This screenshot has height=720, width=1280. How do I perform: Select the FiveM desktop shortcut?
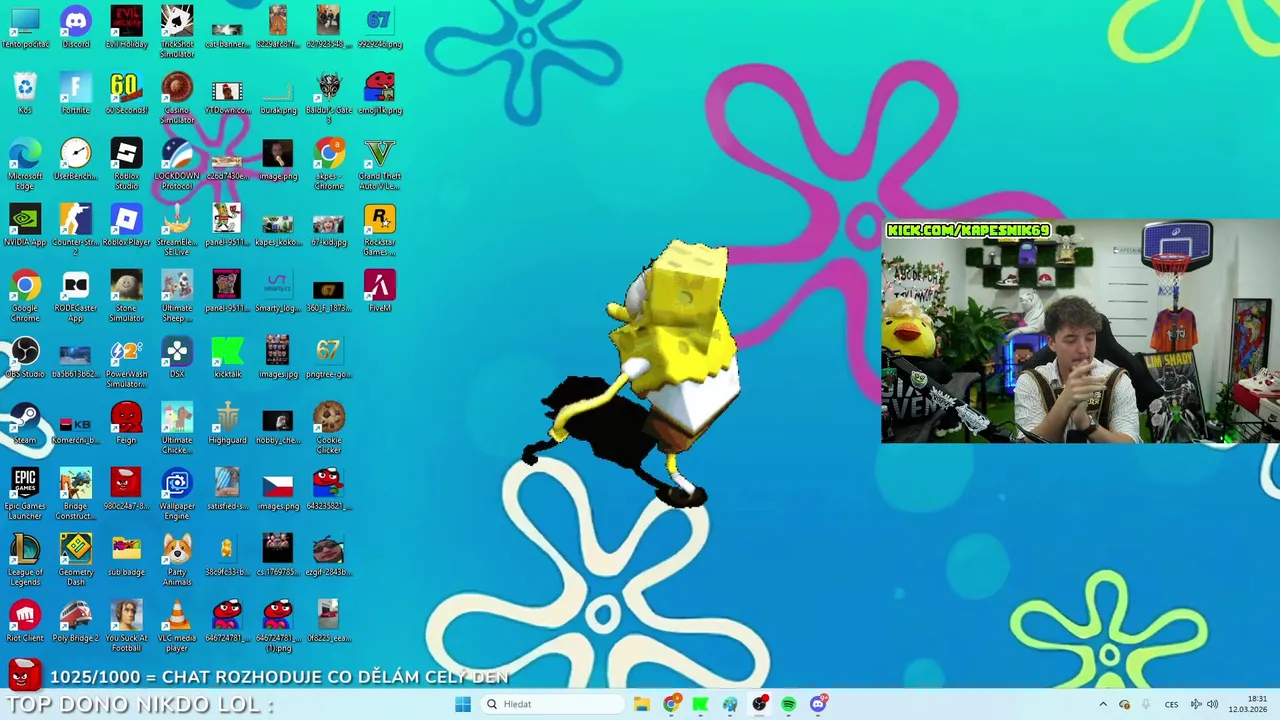click(x=379, y=291)
